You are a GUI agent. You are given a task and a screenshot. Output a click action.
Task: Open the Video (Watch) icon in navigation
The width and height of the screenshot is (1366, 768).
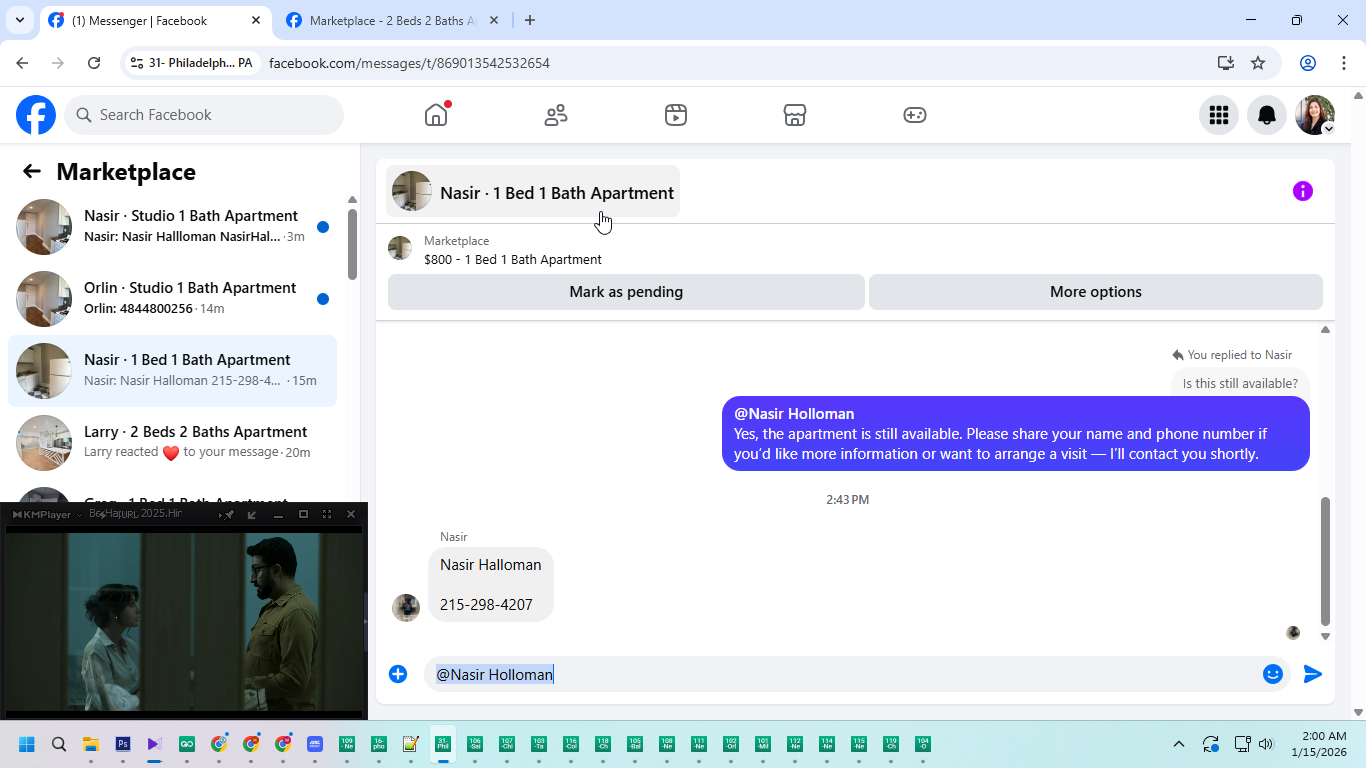coord(676,115)
